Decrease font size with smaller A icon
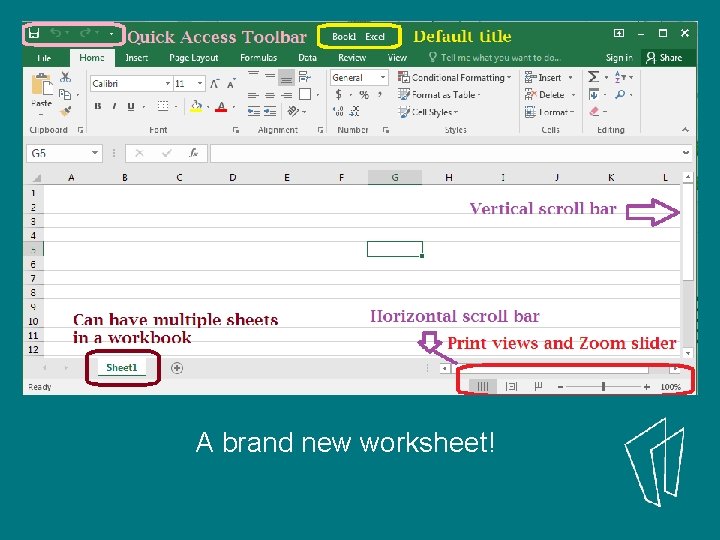 click(231, 84)
